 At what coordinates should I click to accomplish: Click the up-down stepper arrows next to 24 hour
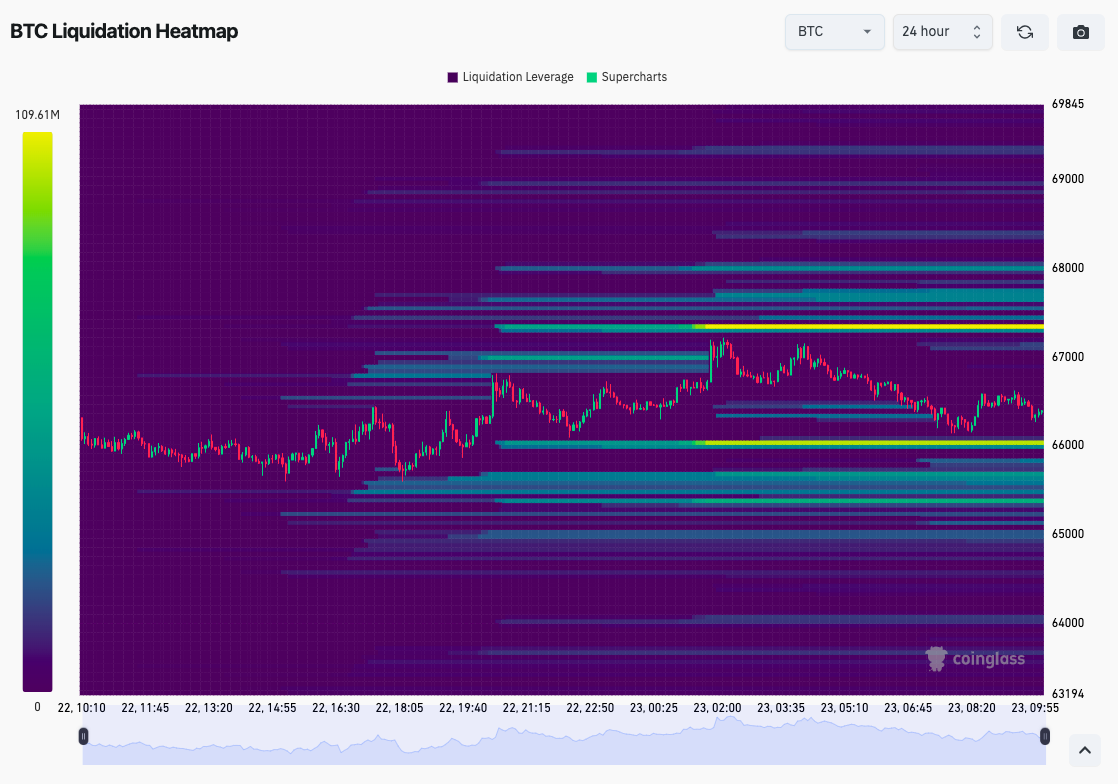(975, 31)
